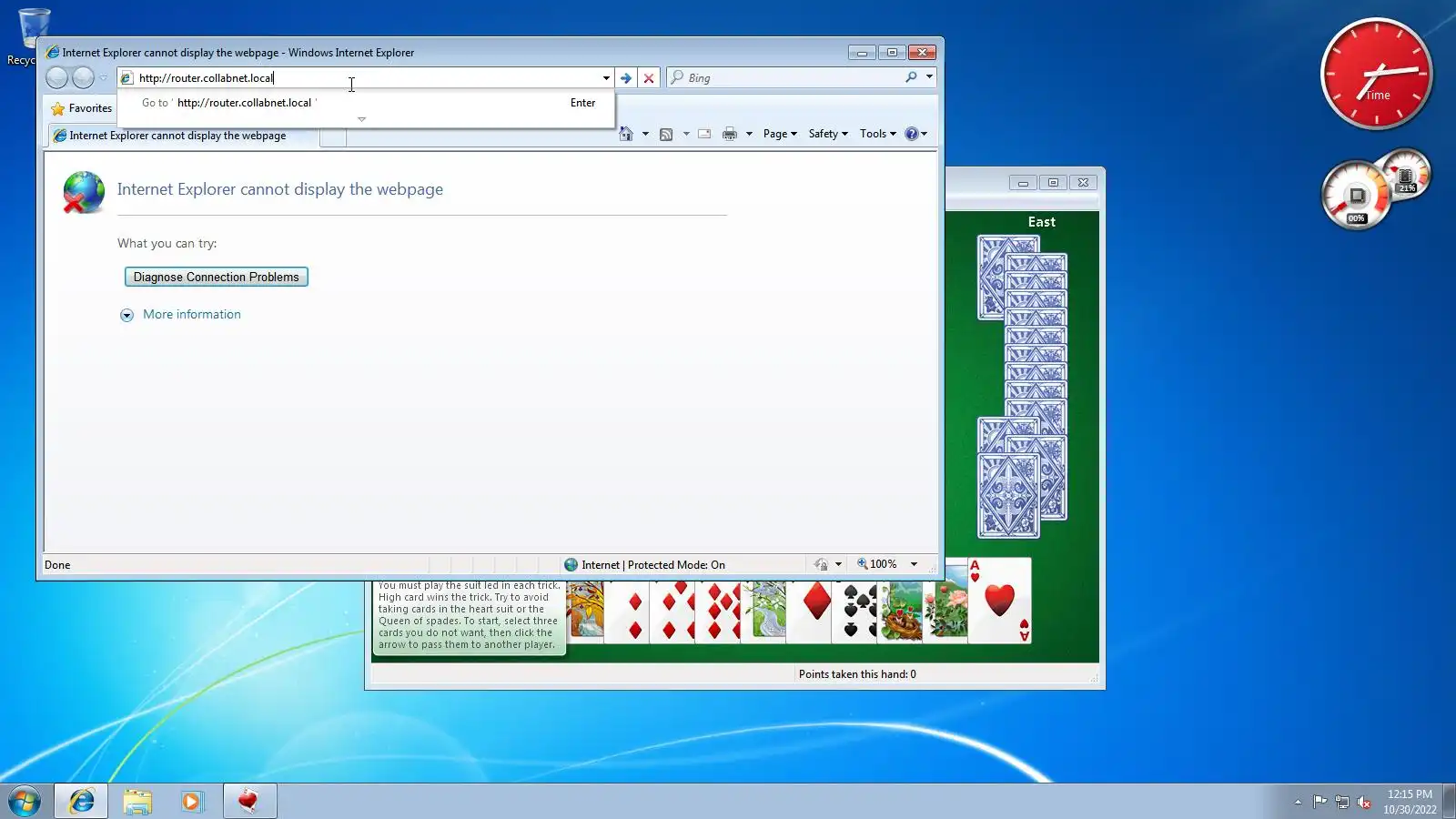The width and height of the screenshot is (1456, 819).
Task: Click the large diamond card in Hearts hand
Action: pyautogui.click(x=809, y=612)
